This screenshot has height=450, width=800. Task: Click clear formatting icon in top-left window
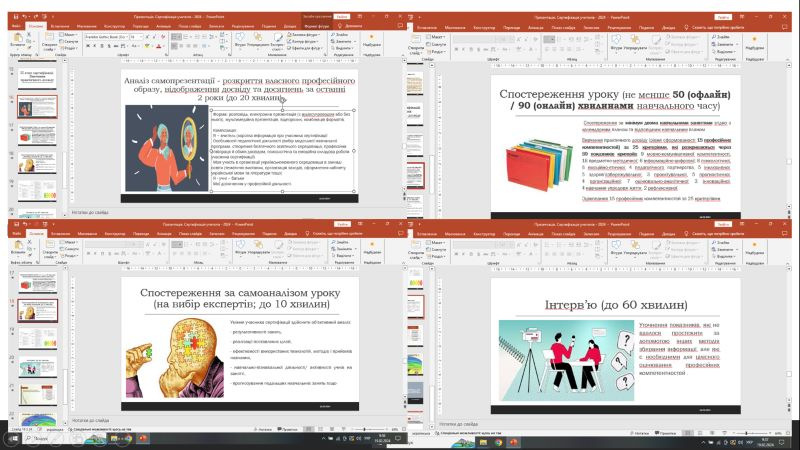tap(163, 37)
